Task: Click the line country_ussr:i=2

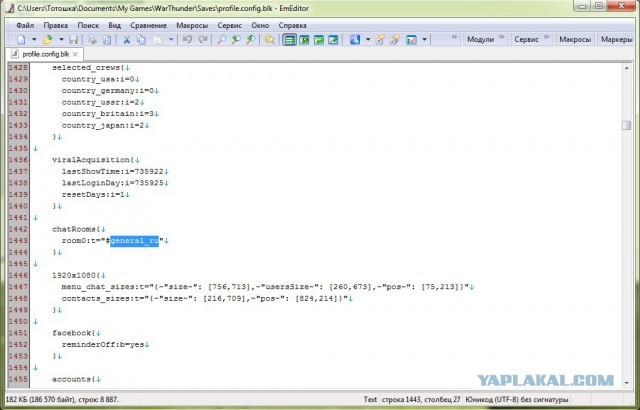Action: pyautogui.click(x=100, y=102)
